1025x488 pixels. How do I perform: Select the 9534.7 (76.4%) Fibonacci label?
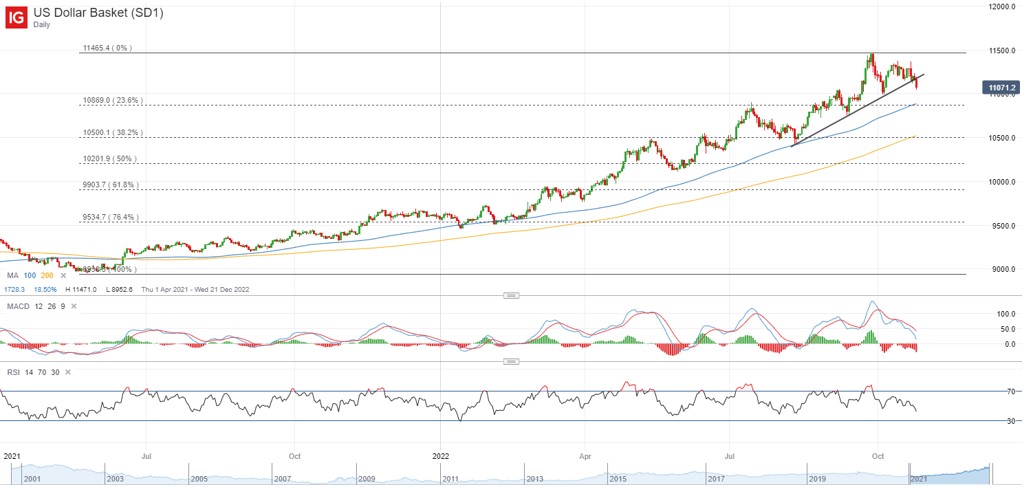tap(109, 217)
